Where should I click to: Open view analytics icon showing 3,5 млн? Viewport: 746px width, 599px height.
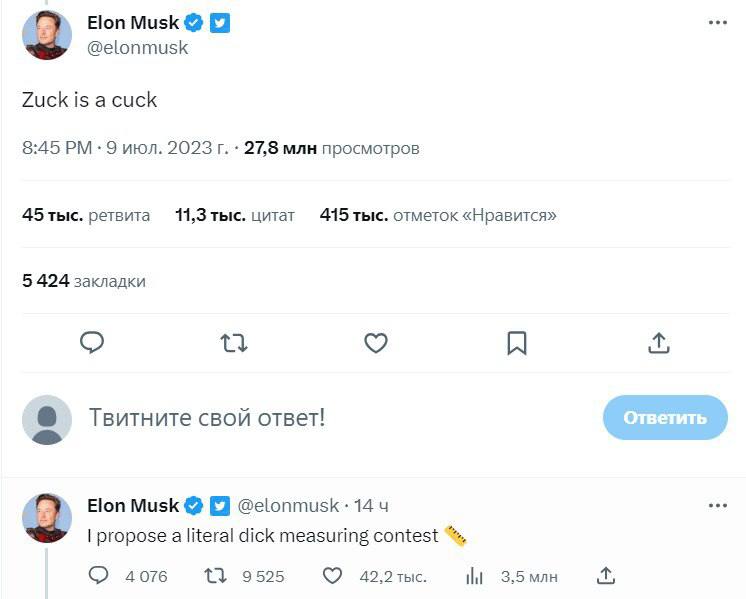point(475,576)
